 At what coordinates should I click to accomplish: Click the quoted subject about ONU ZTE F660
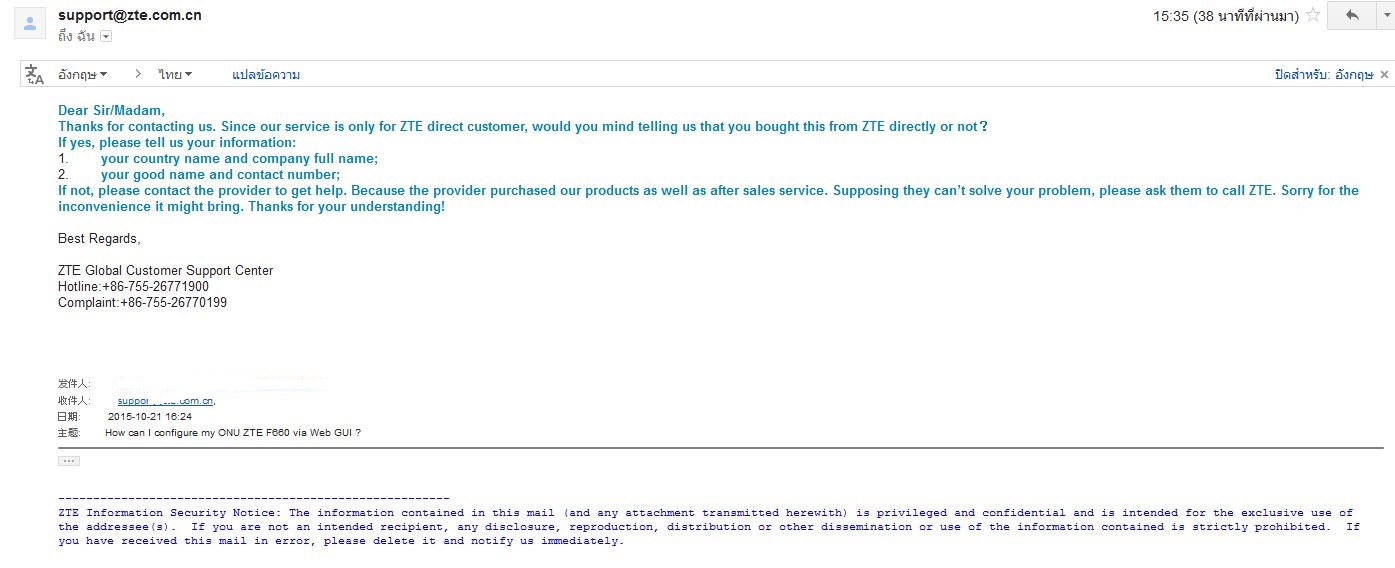233,432
